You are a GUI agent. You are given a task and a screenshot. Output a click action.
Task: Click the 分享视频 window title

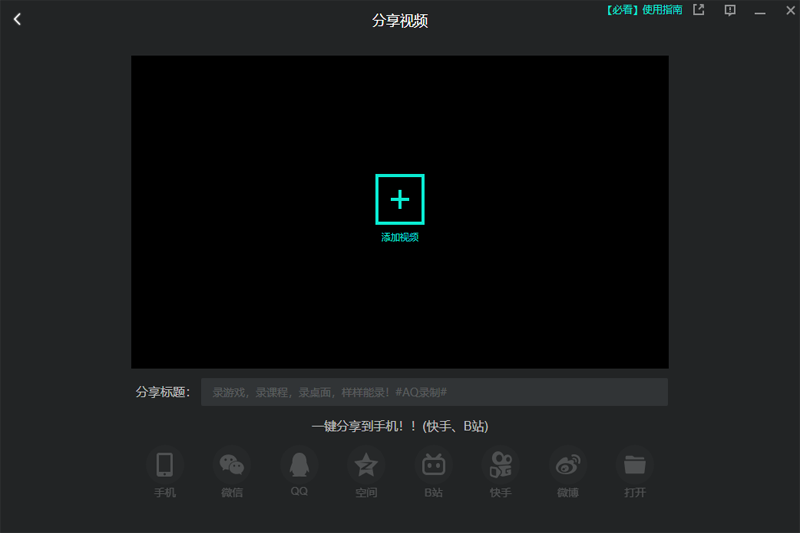pos(400,20)
